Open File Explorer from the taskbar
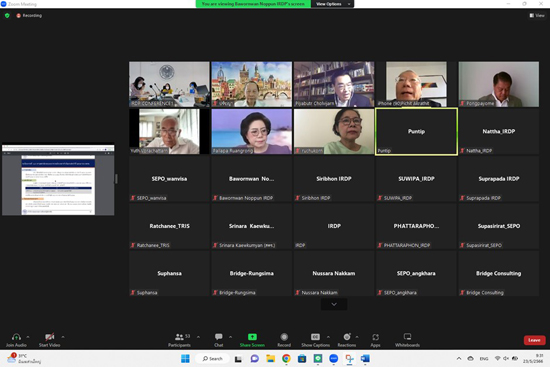This screenshot has width=550, height=367. click(x=270, y=359)
